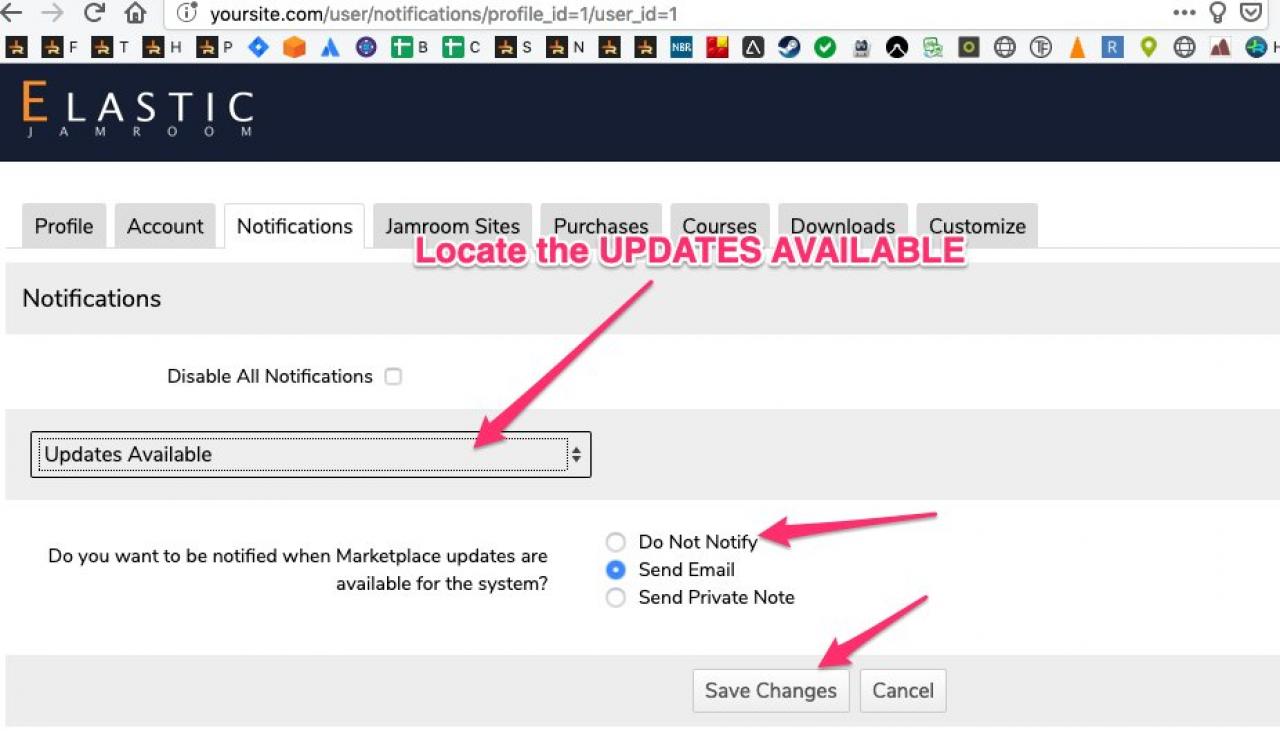Switch to the Courses tab

(x=720, y=226)
